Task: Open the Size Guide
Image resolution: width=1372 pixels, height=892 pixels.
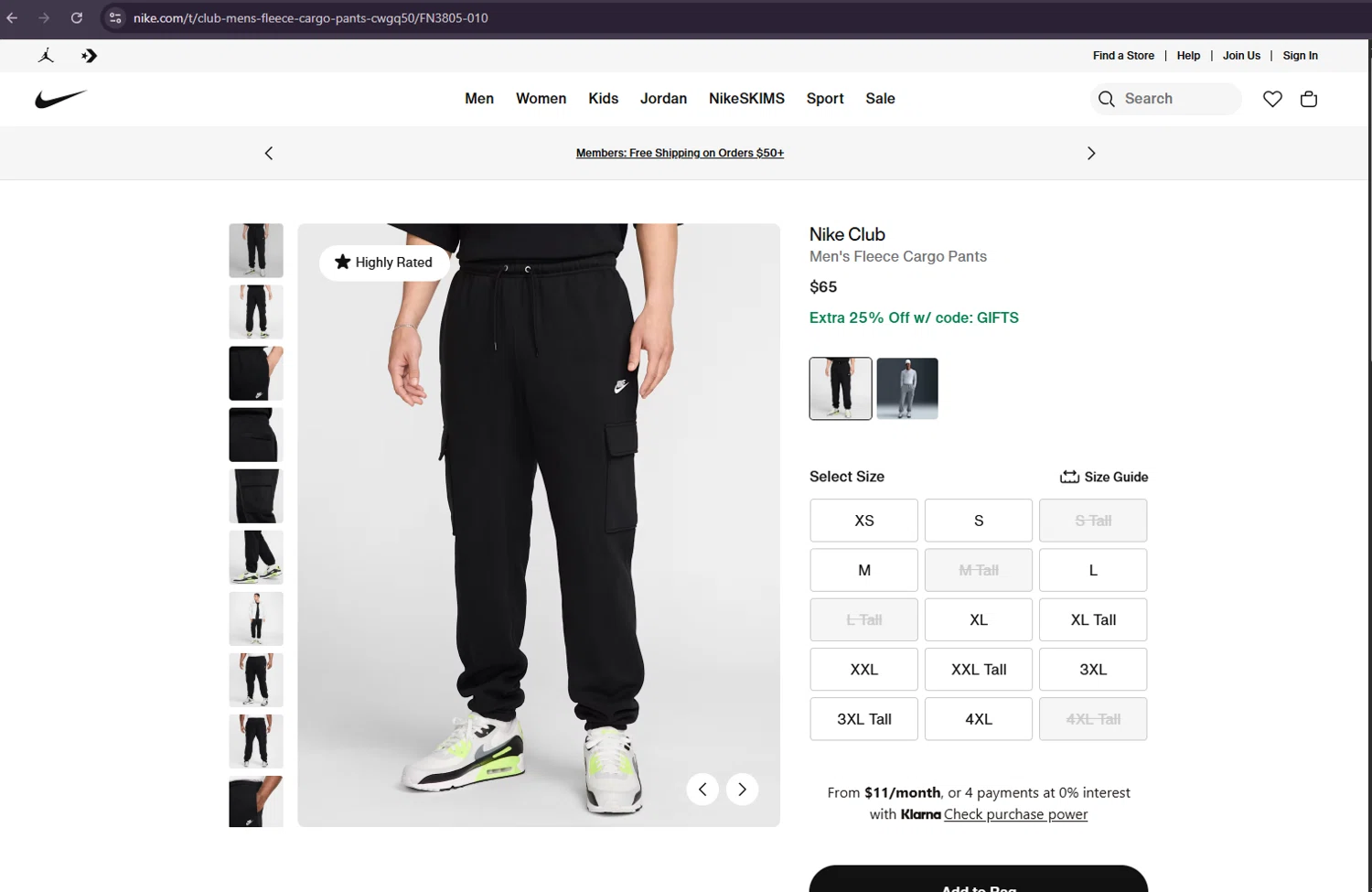Action: click(1104, 477)
